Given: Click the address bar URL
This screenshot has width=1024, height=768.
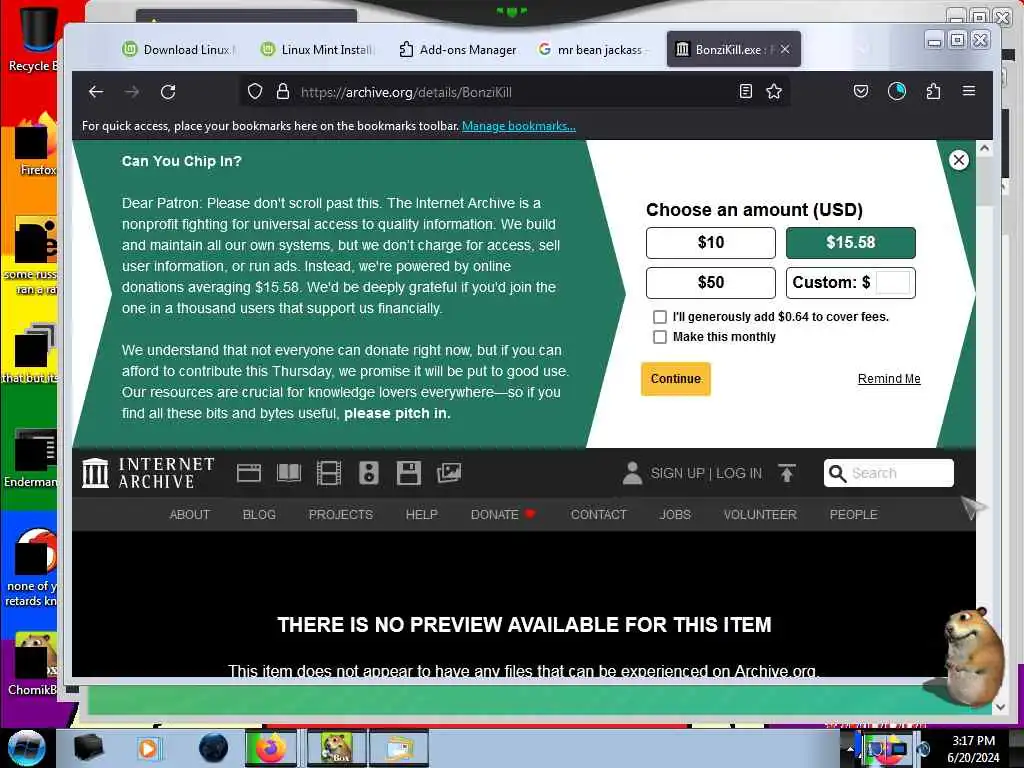Looking at the screenshot, I should (x=406, y=92).
